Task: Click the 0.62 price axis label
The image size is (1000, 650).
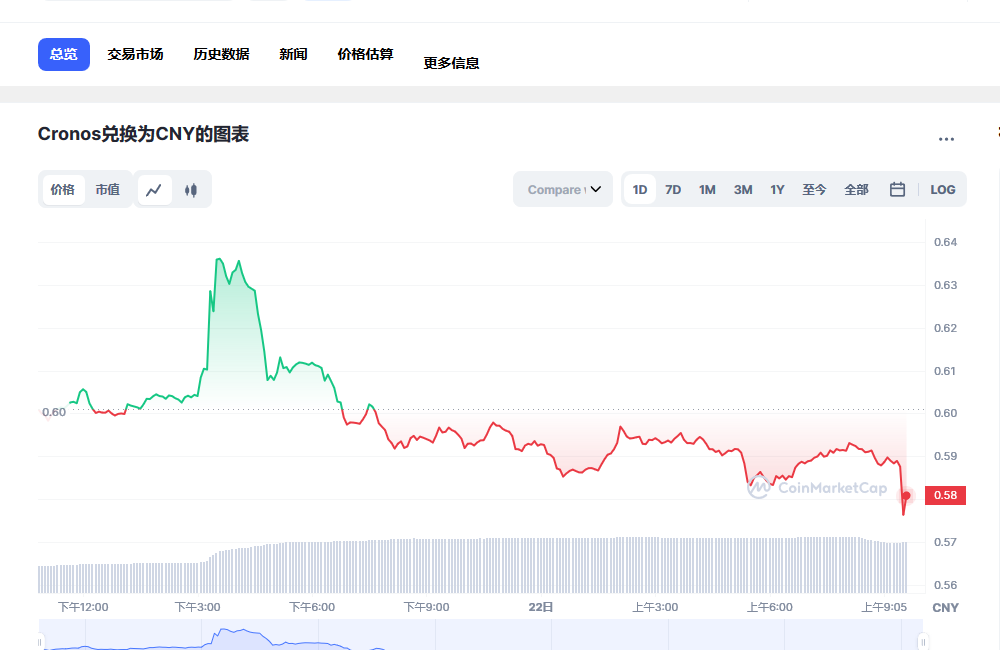Action: click(945, 329)
